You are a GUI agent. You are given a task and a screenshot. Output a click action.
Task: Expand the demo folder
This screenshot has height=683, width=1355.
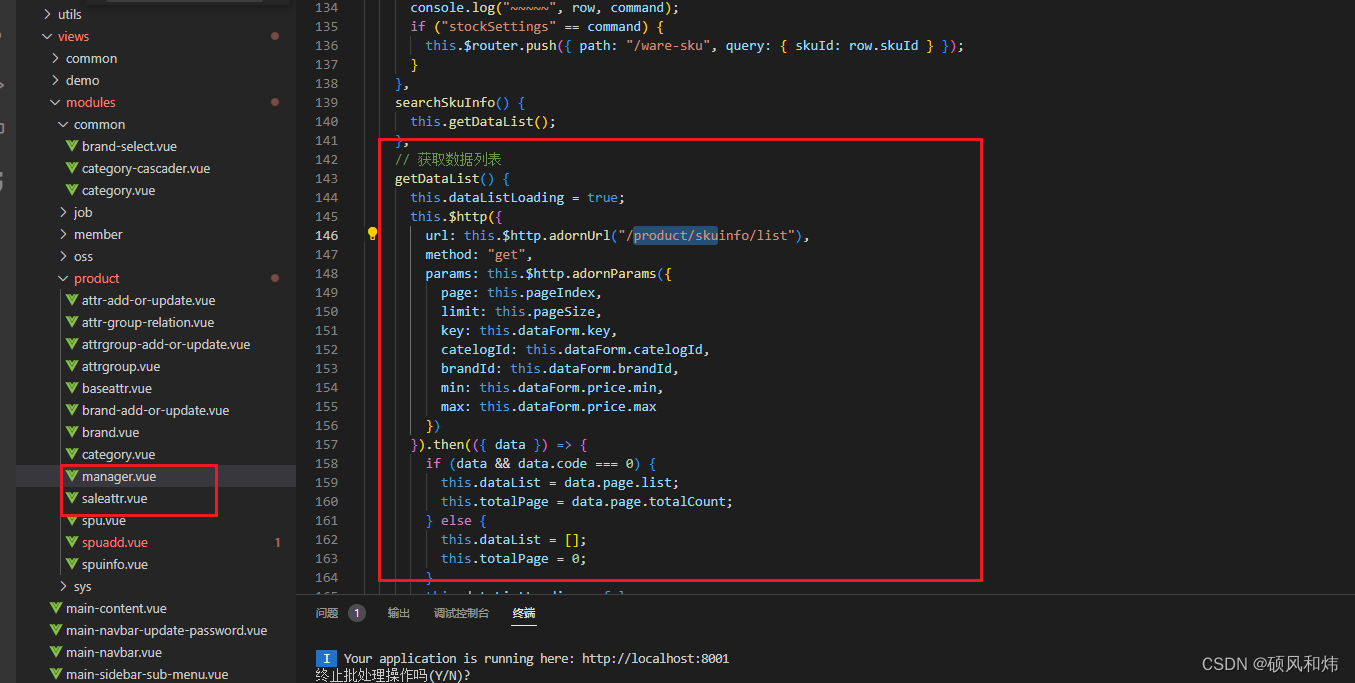coord(55,80)
